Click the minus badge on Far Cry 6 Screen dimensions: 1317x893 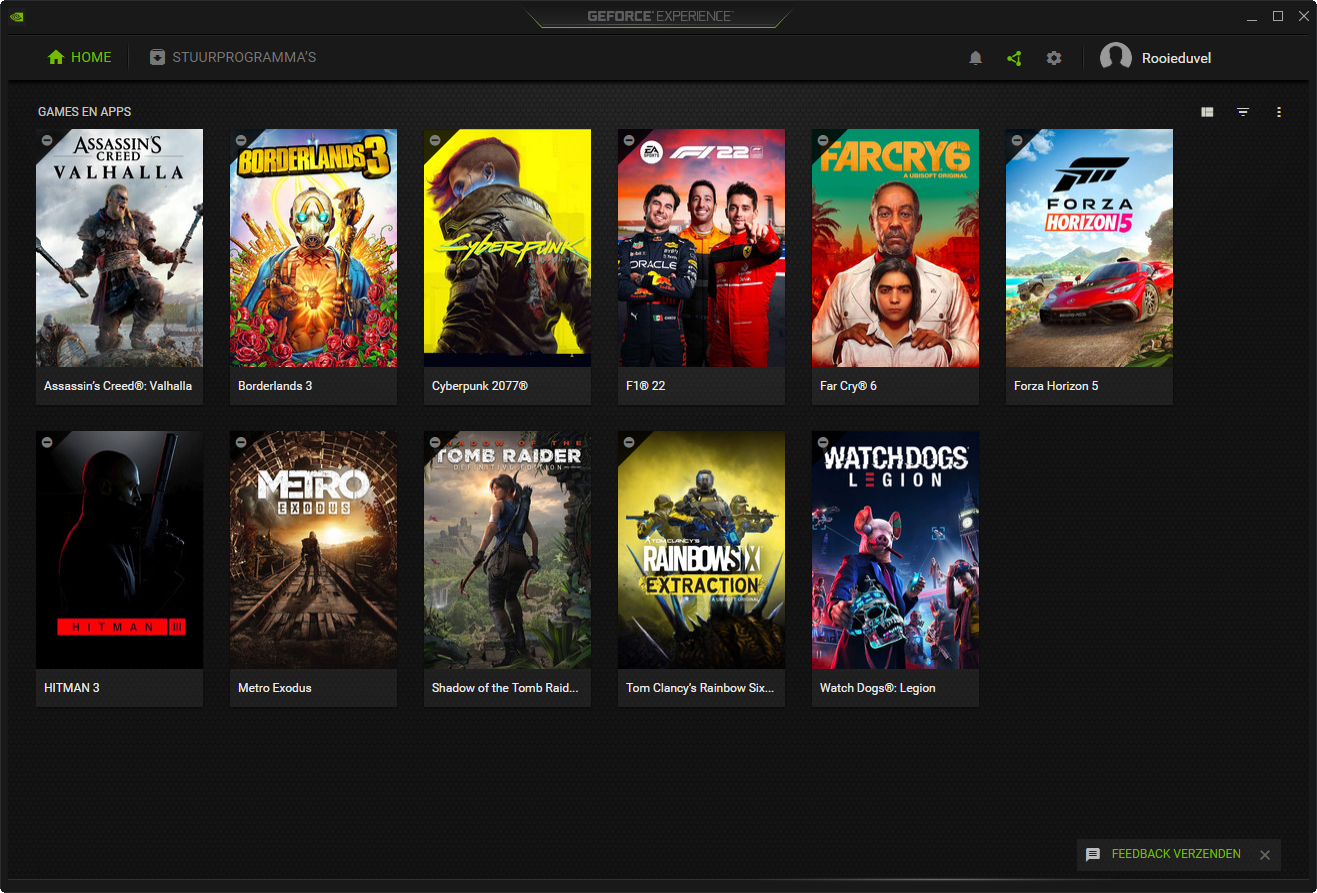click(823, 140)
